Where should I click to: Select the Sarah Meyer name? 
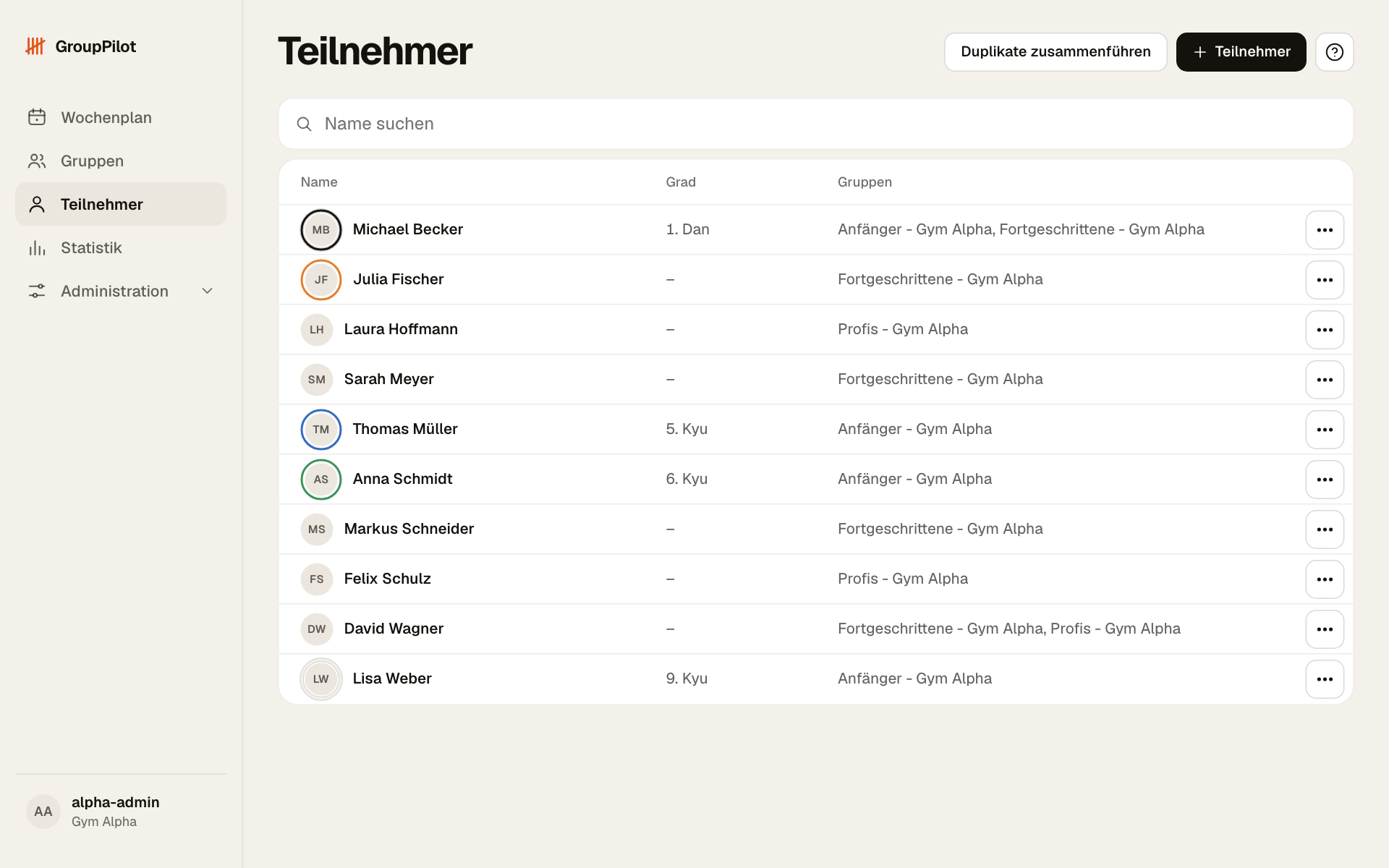point(388,379)
